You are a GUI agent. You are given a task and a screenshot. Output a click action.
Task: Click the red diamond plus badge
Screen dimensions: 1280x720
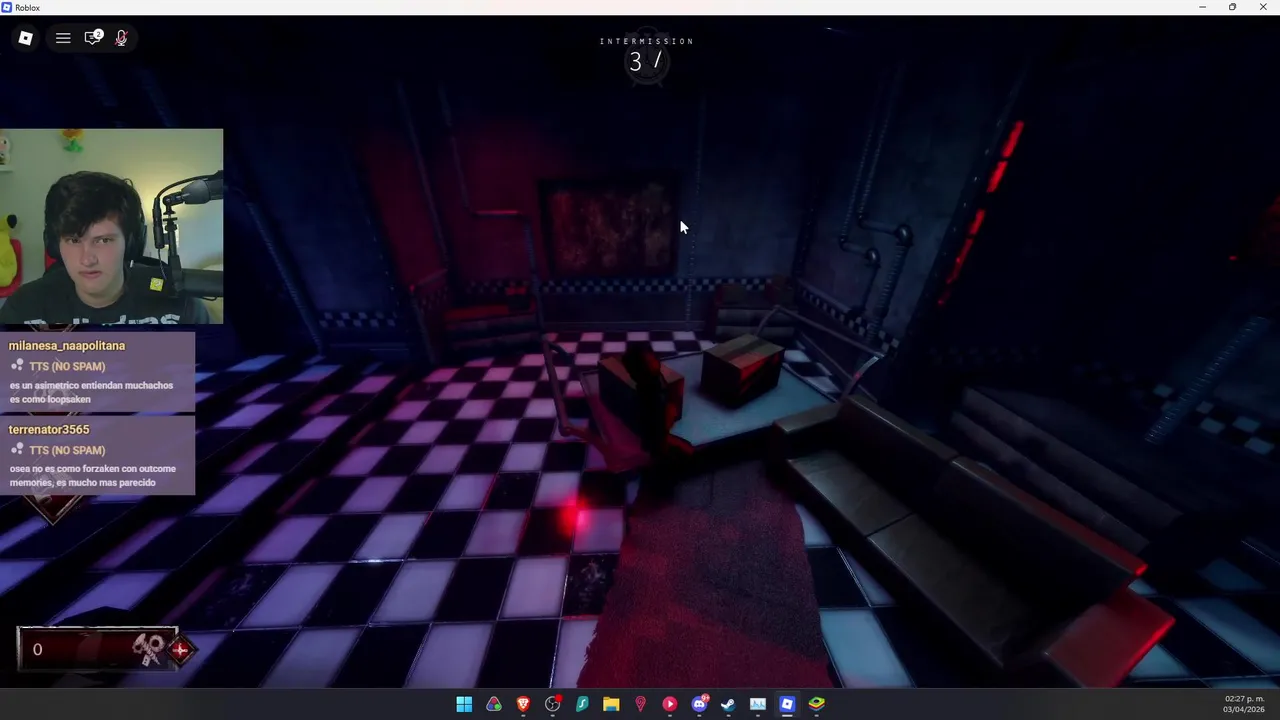(x=180, y=650)
